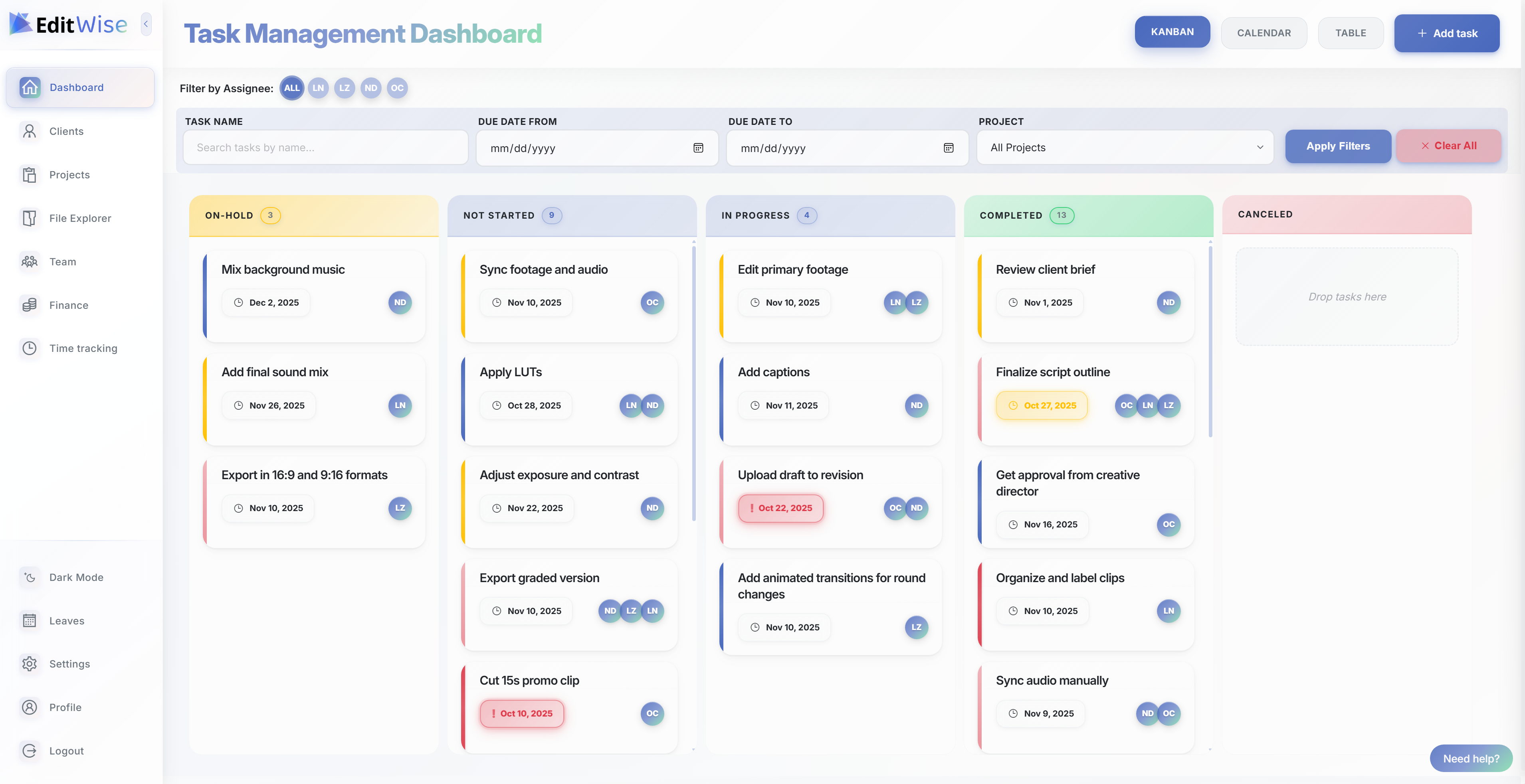Image resolution: width=1525 pixels, height=784 pixels.
Task: Switch to the TABLE view
Action: tap(1351, 33)
